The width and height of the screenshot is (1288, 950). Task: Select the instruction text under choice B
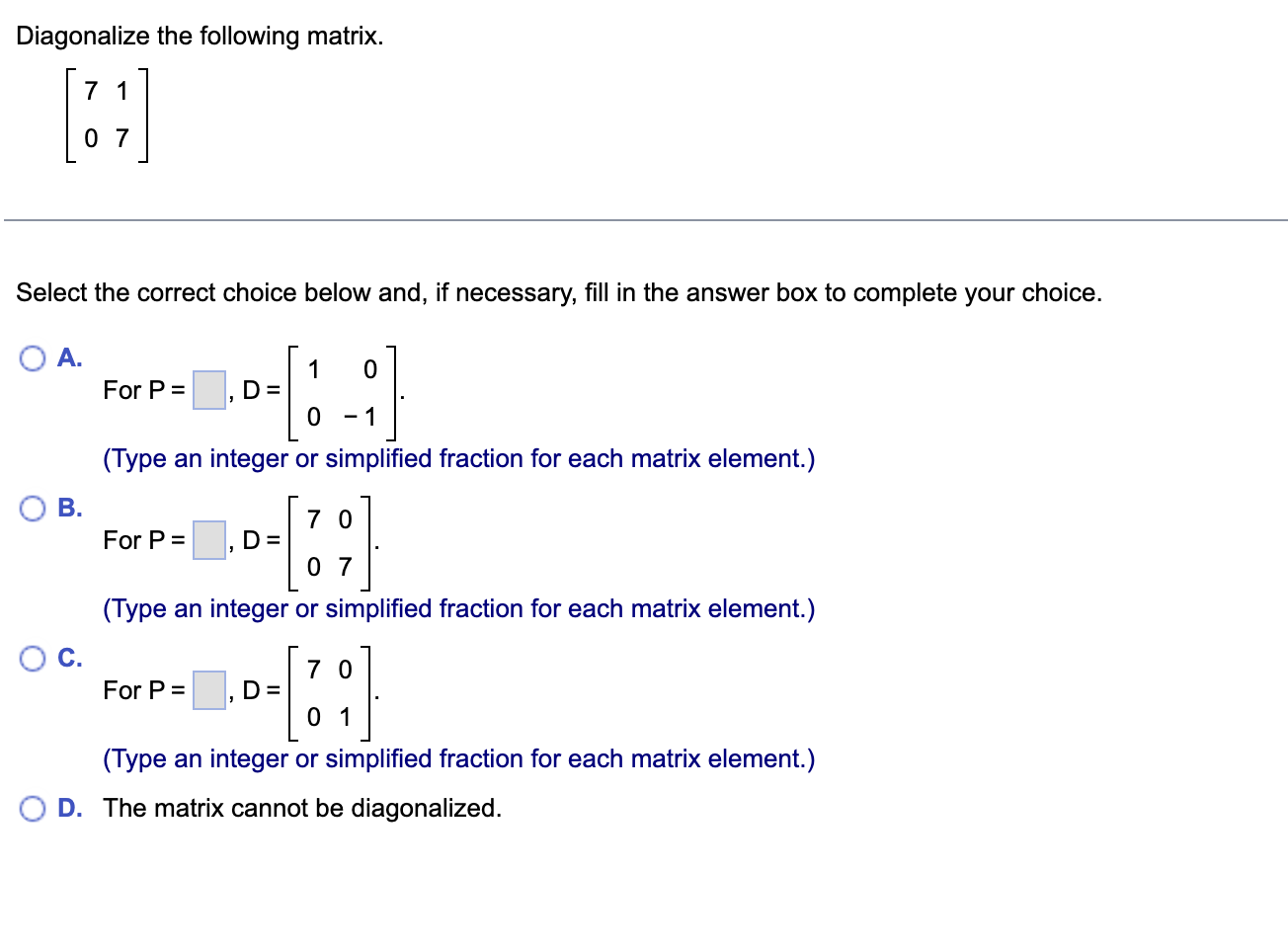point(457,608)
